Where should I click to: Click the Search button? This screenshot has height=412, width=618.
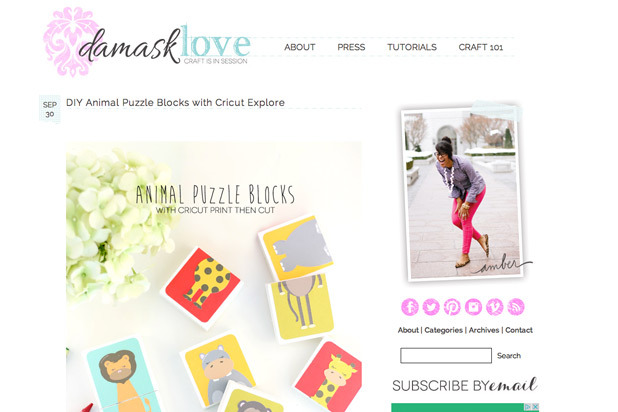point(509,356)
